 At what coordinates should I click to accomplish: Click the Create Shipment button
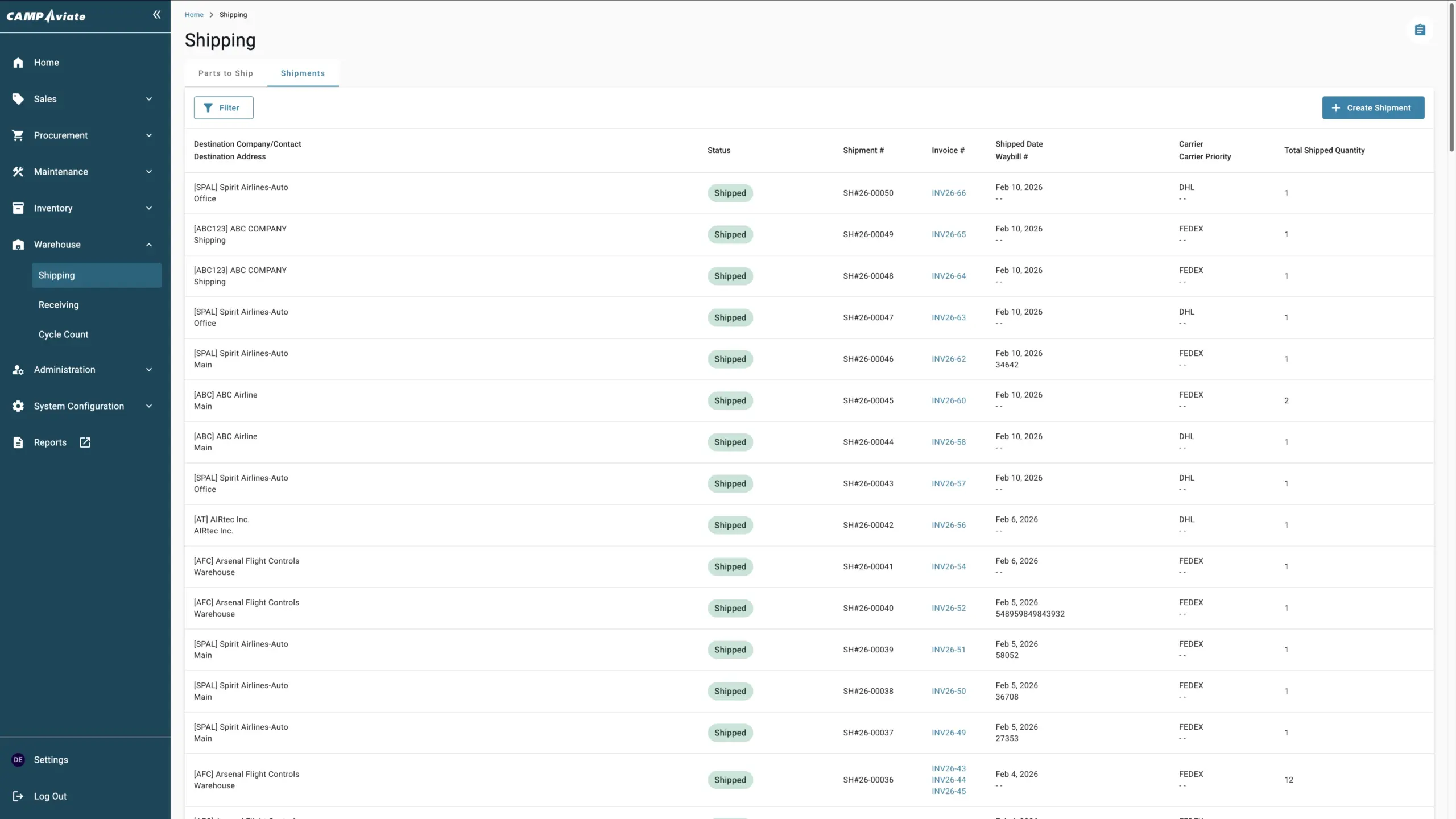click(x=1372, y=108)
